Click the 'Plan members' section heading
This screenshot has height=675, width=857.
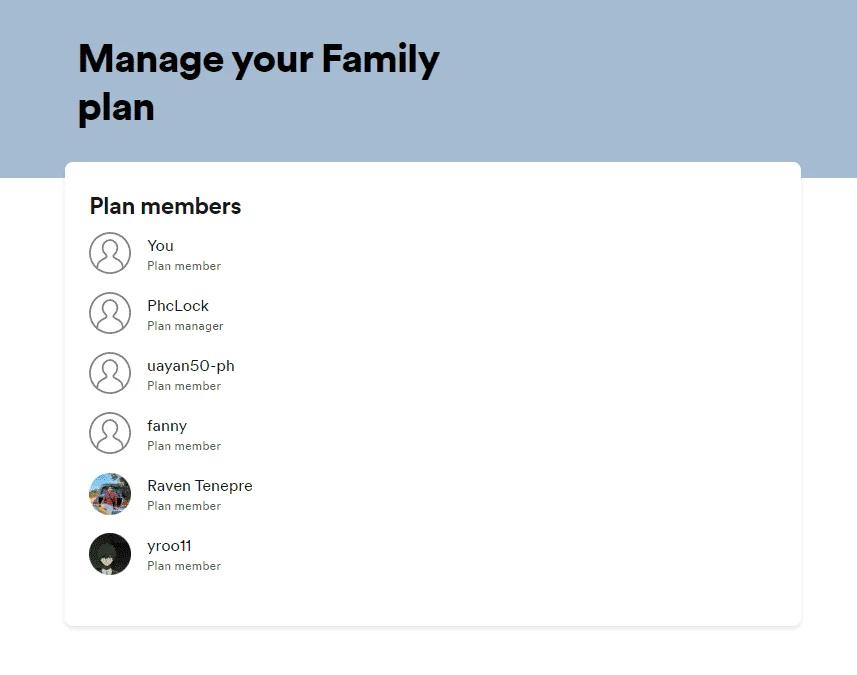click(x=165, y=207)
